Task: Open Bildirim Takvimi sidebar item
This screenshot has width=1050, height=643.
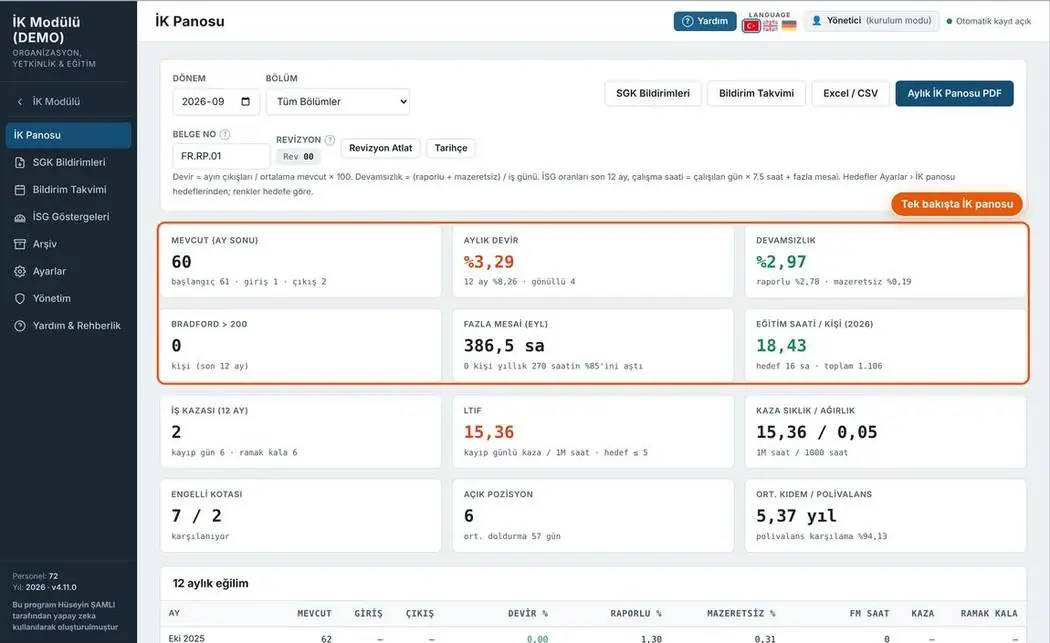Action: [68, 190]
